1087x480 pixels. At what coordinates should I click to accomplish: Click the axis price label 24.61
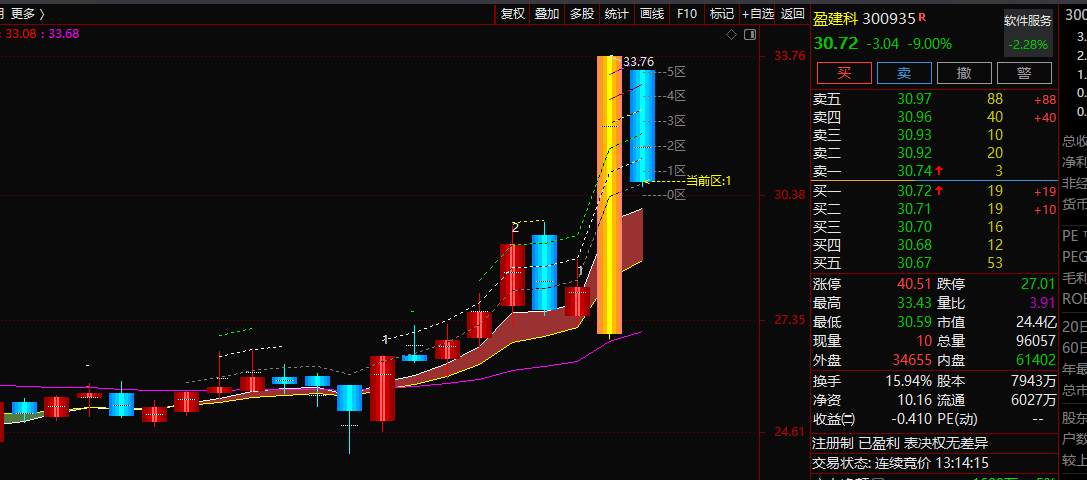790,431
